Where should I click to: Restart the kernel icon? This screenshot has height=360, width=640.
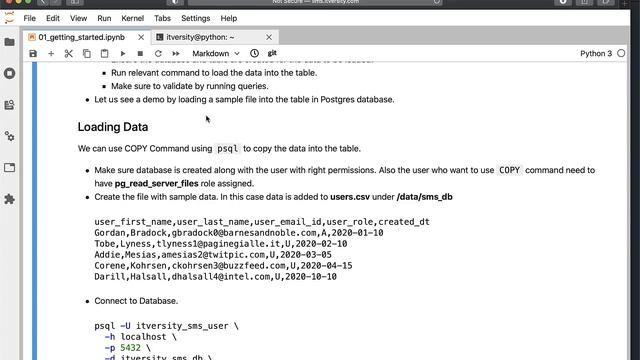pos(158,53)
